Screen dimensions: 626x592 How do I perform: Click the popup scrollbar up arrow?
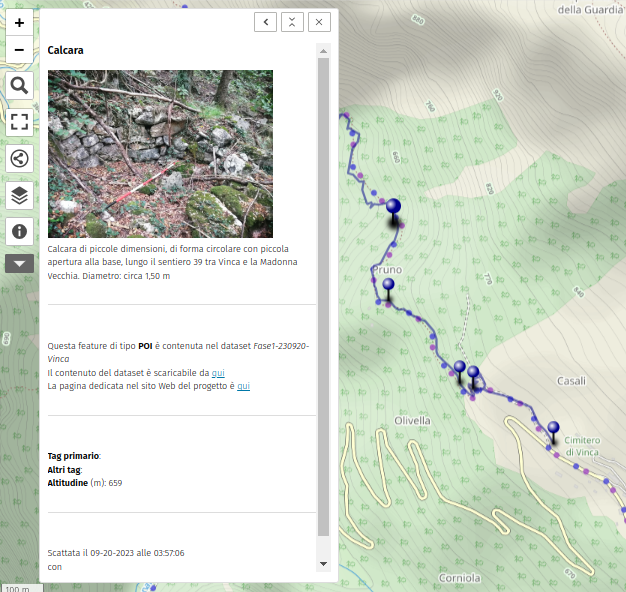[323, 51]
